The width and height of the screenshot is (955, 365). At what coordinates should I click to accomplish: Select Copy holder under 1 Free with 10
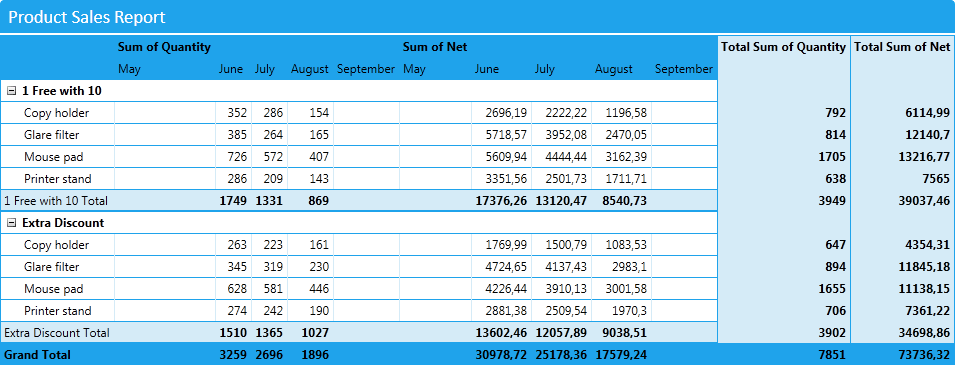[x=57, y=113]
